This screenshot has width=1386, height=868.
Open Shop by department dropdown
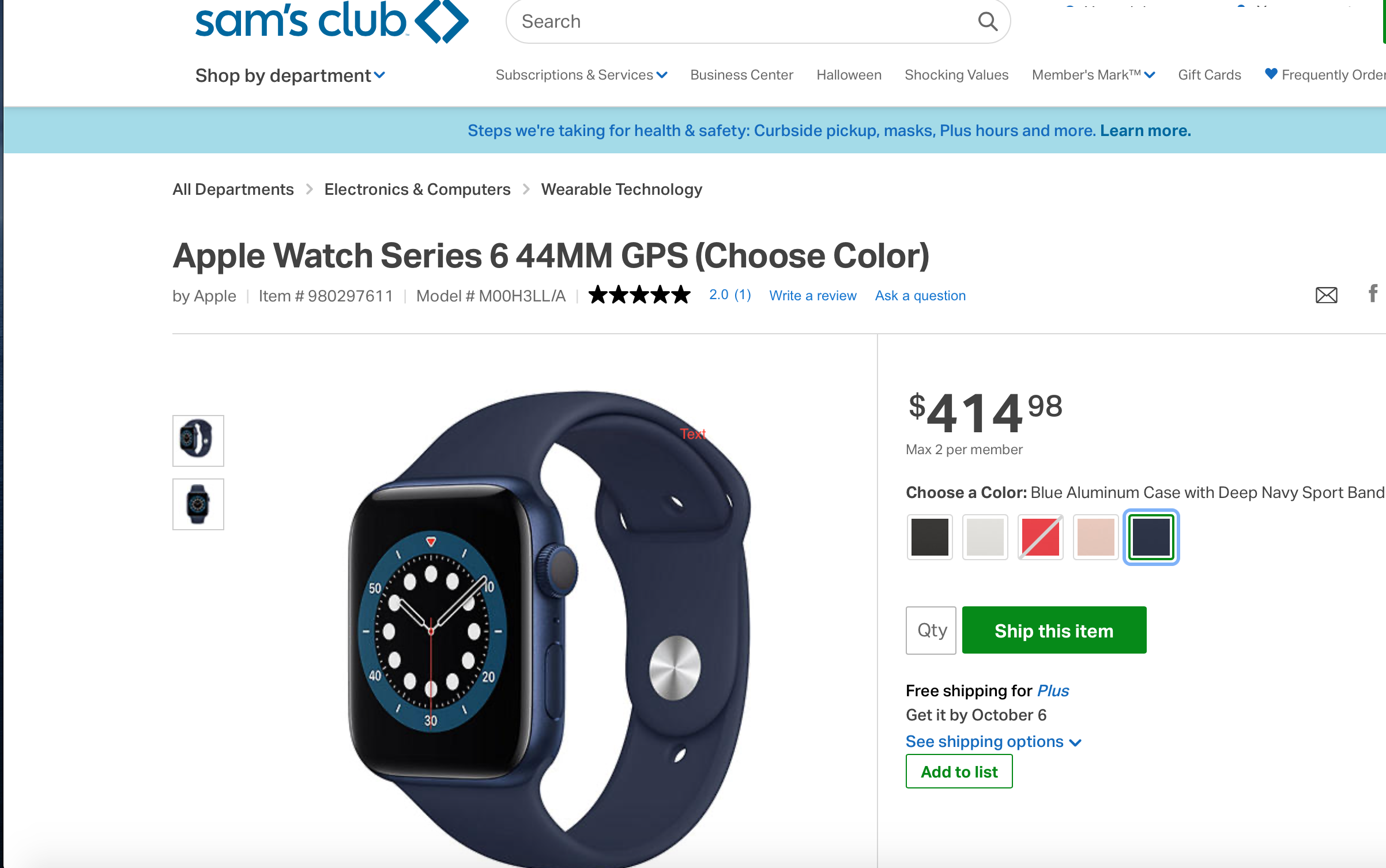tap(290, 76)
